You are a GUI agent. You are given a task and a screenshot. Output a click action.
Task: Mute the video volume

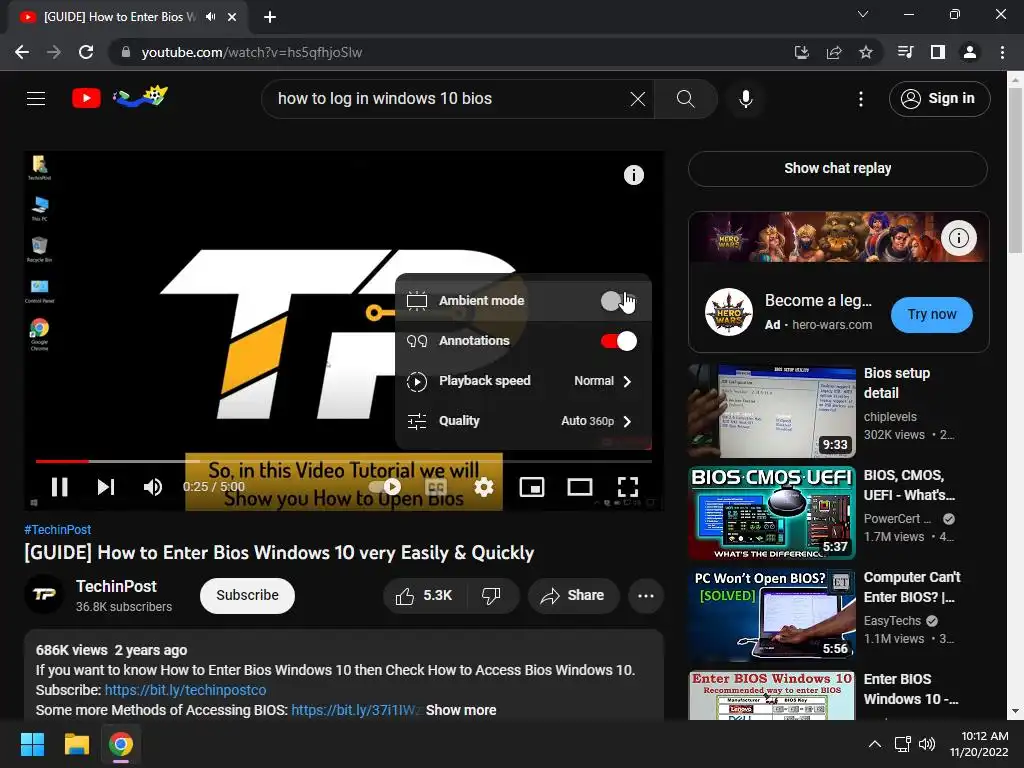153,487
